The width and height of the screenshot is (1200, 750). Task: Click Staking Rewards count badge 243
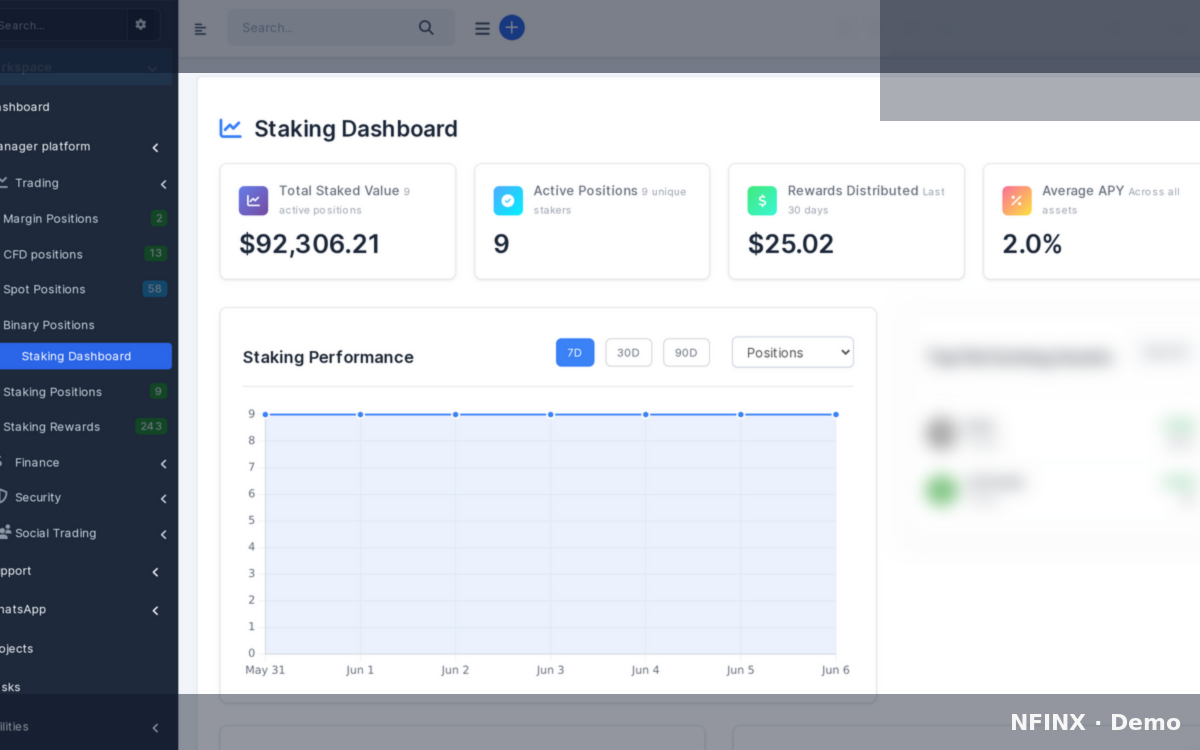click(151, 426)
